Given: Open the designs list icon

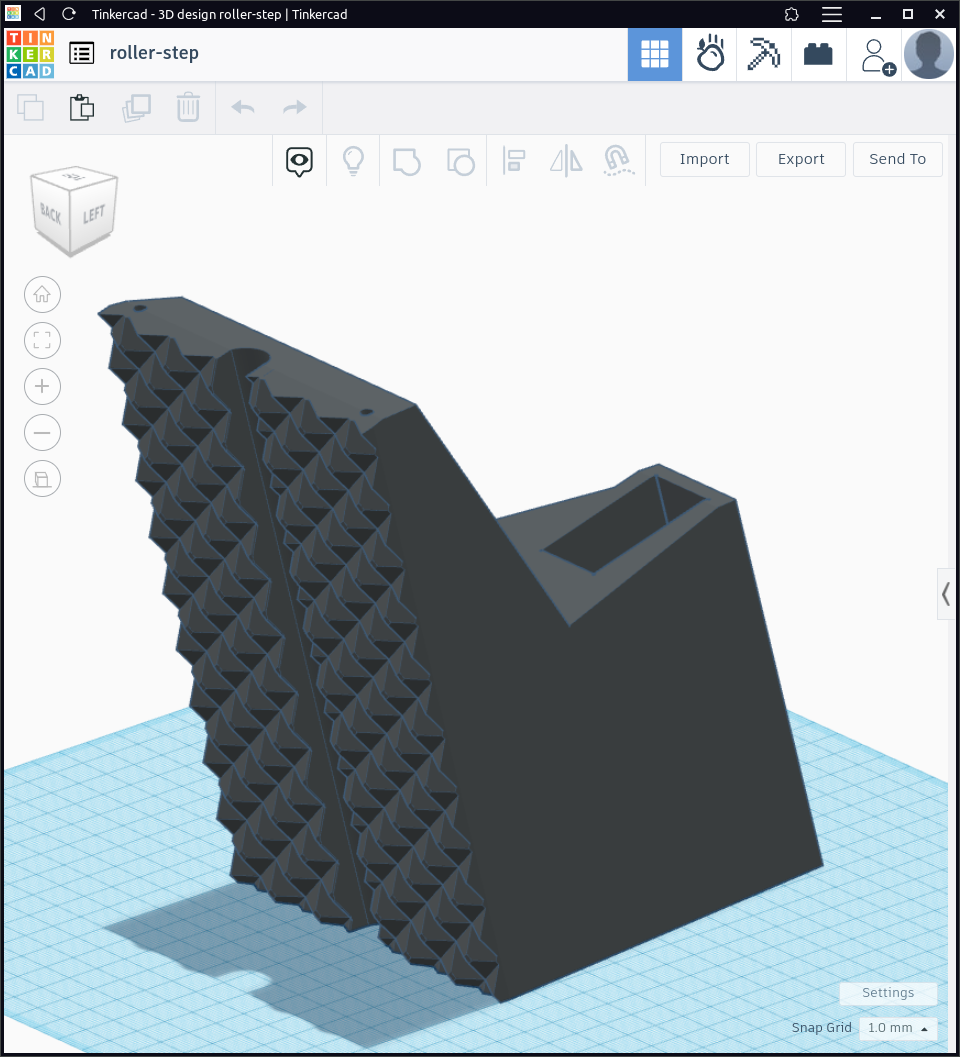Looking at the screenshot, I should (x=82, y=53).
